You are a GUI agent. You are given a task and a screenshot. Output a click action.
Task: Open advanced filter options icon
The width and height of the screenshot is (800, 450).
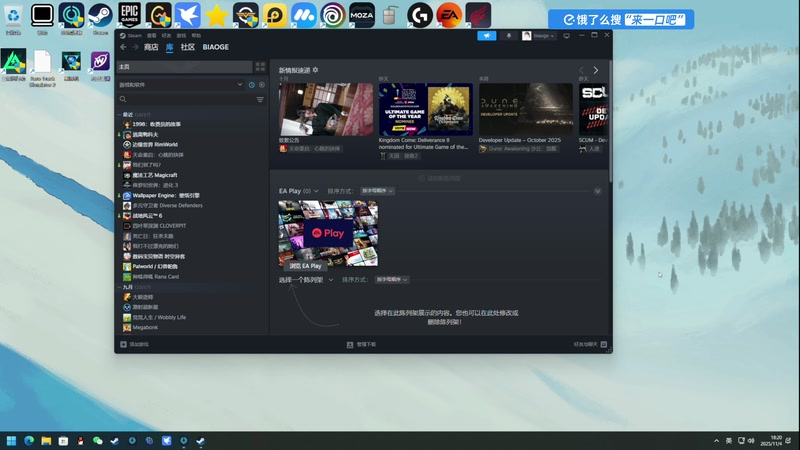(x=260, y=99)
